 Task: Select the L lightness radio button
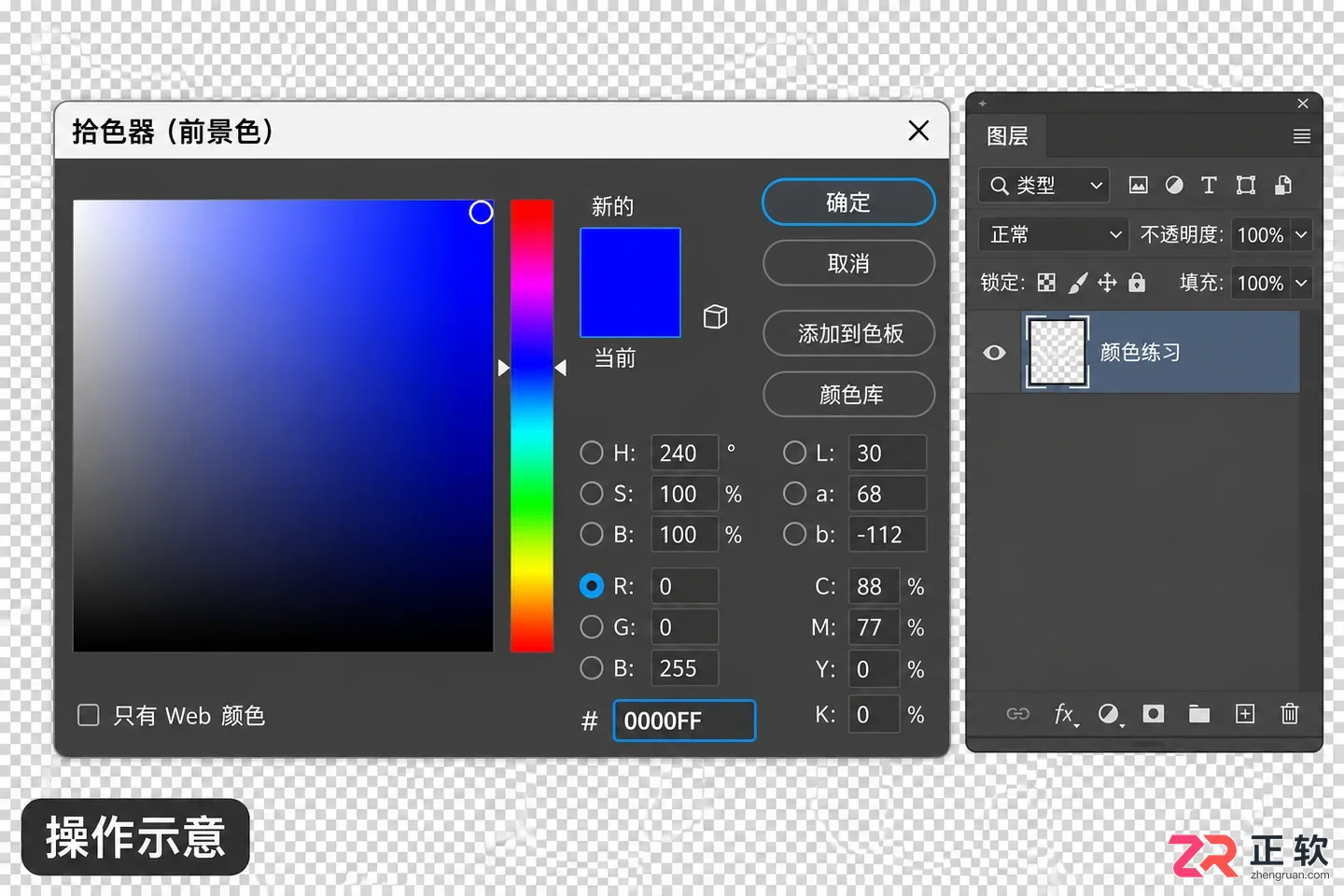[x=795, y=453]
